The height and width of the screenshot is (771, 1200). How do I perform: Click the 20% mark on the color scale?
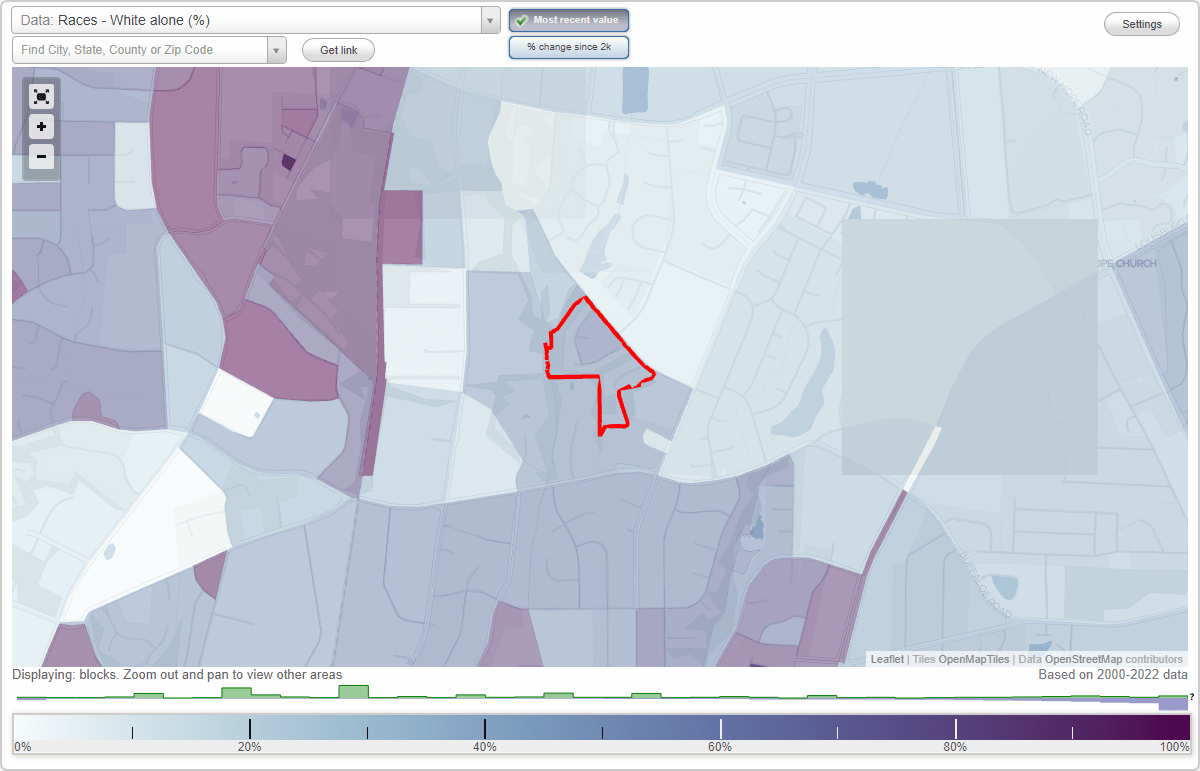pyautogui.click(x=249, y=729)
